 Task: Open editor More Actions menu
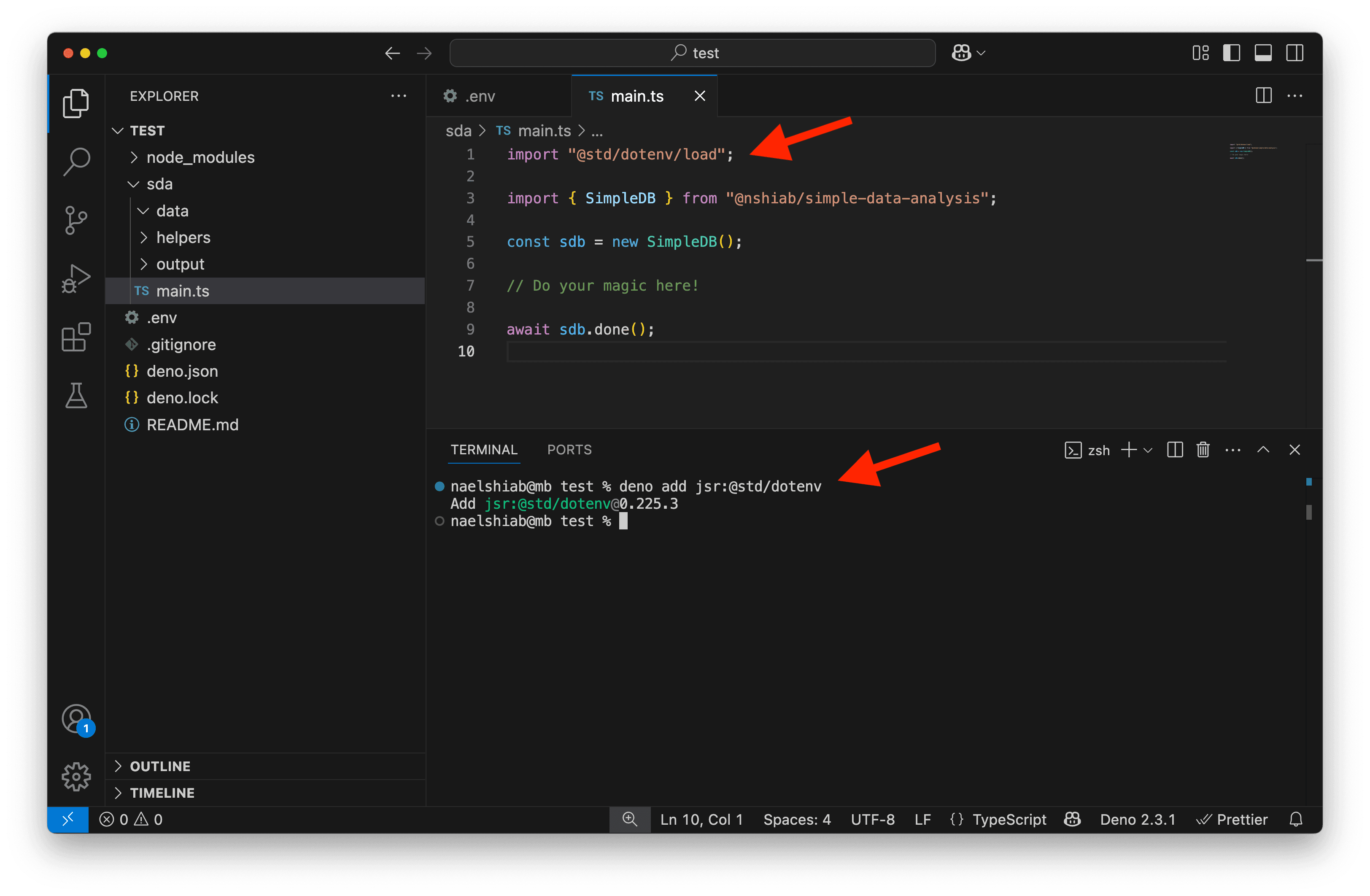1294,96
